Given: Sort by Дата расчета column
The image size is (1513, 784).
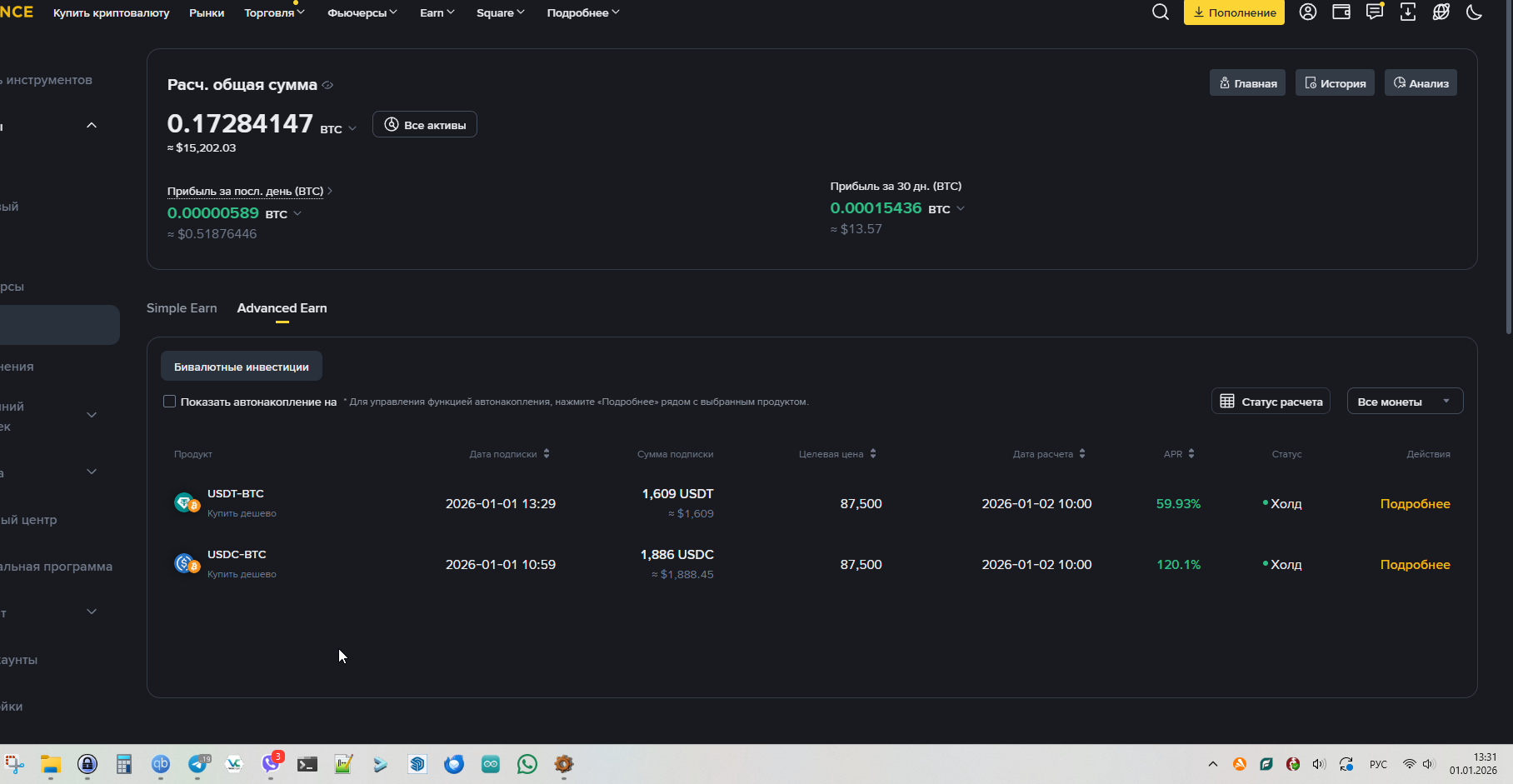Looking at the screenshot, I should point(1050,454).
